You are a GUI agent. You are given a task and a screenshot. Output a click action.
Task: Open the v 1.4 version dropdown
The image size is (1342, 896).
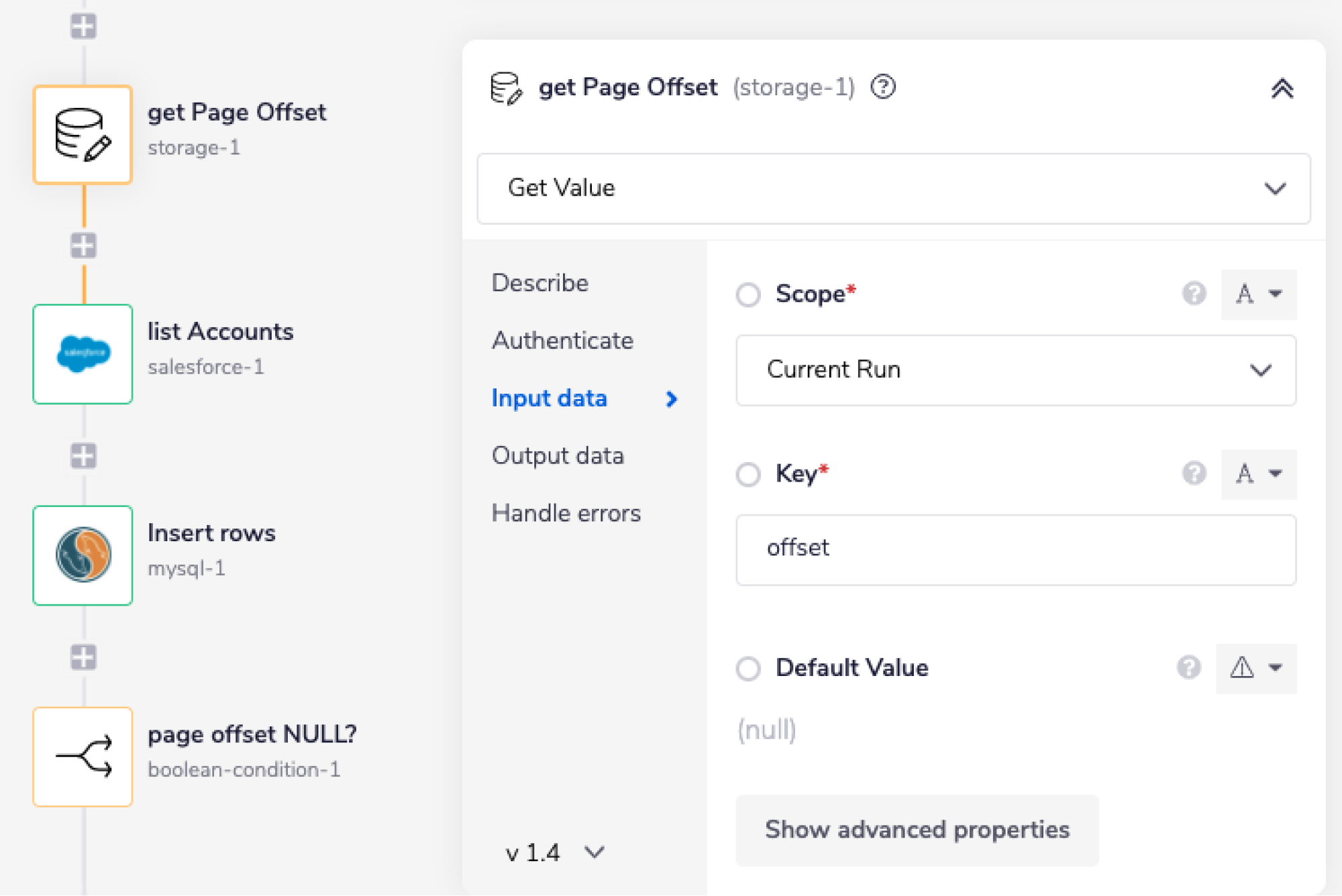coord(556,853)
